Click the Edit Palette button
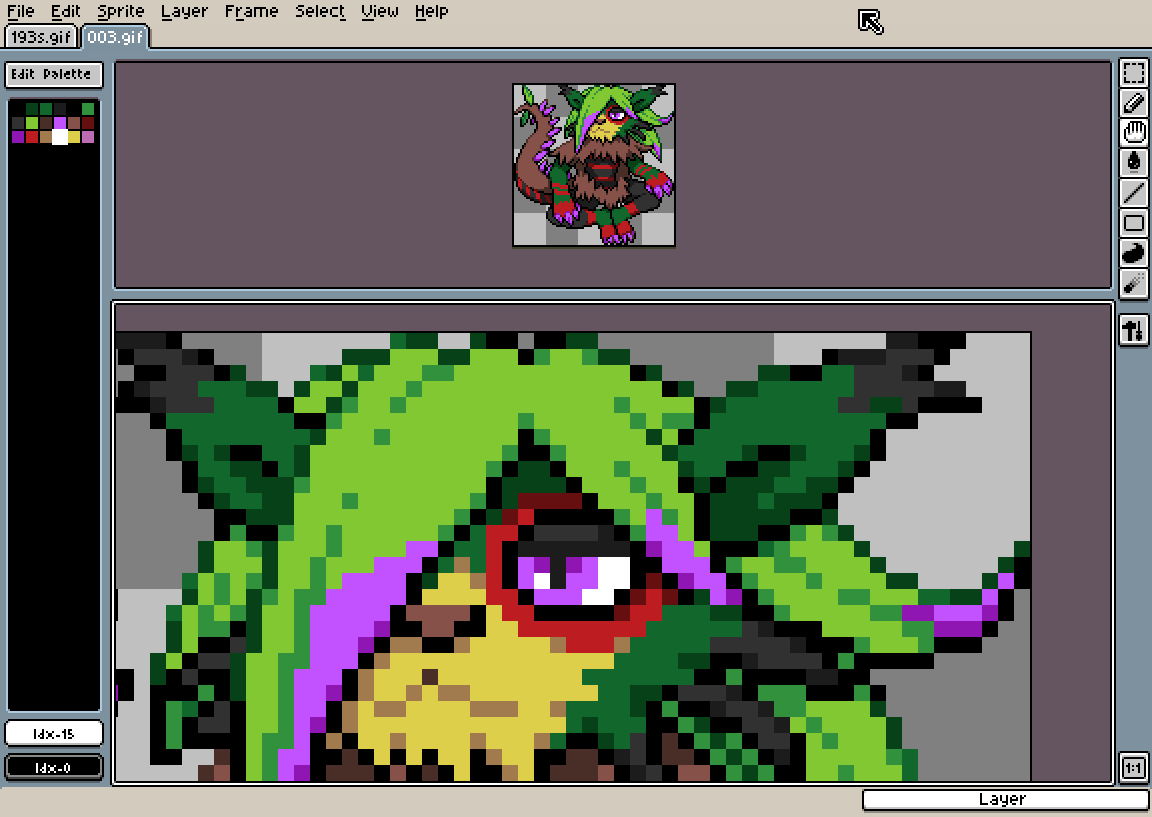 [x=53, y=74]
